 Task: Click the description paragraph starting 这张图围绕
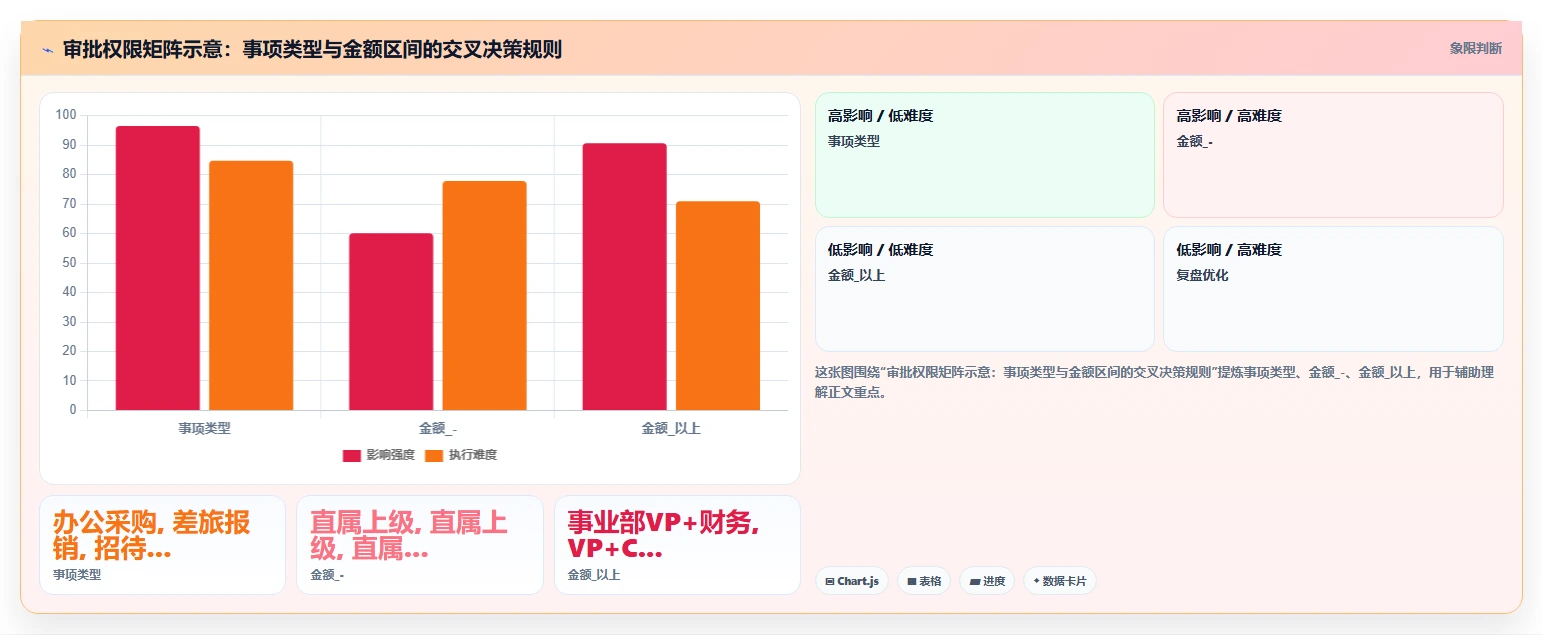click(1155, 382)
